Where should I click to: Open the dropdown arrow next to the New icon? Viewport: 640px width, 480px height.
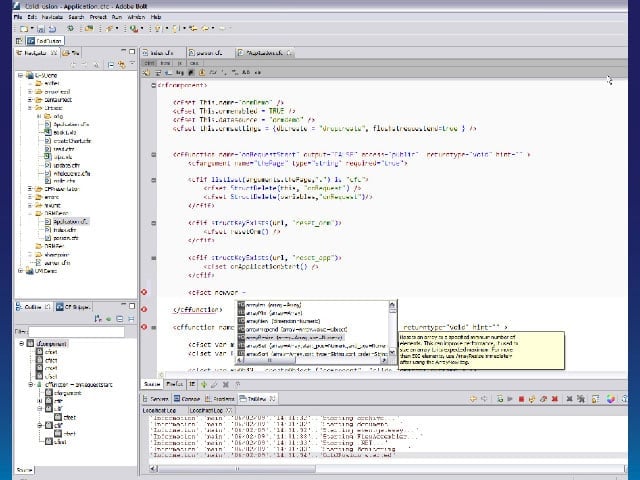coord(32,29)
